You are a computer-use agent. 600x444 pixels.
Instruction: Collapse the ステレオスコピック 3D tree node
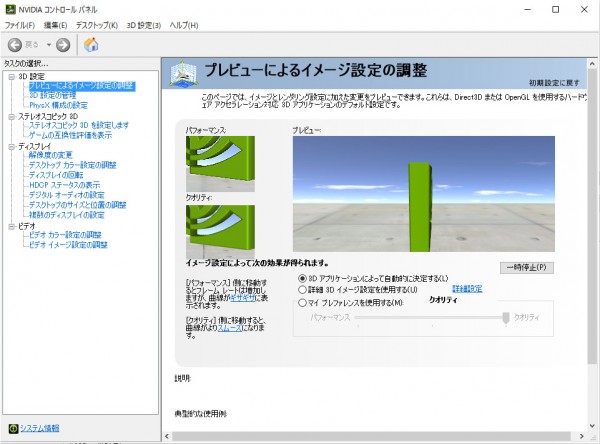[x=12, y=116]
